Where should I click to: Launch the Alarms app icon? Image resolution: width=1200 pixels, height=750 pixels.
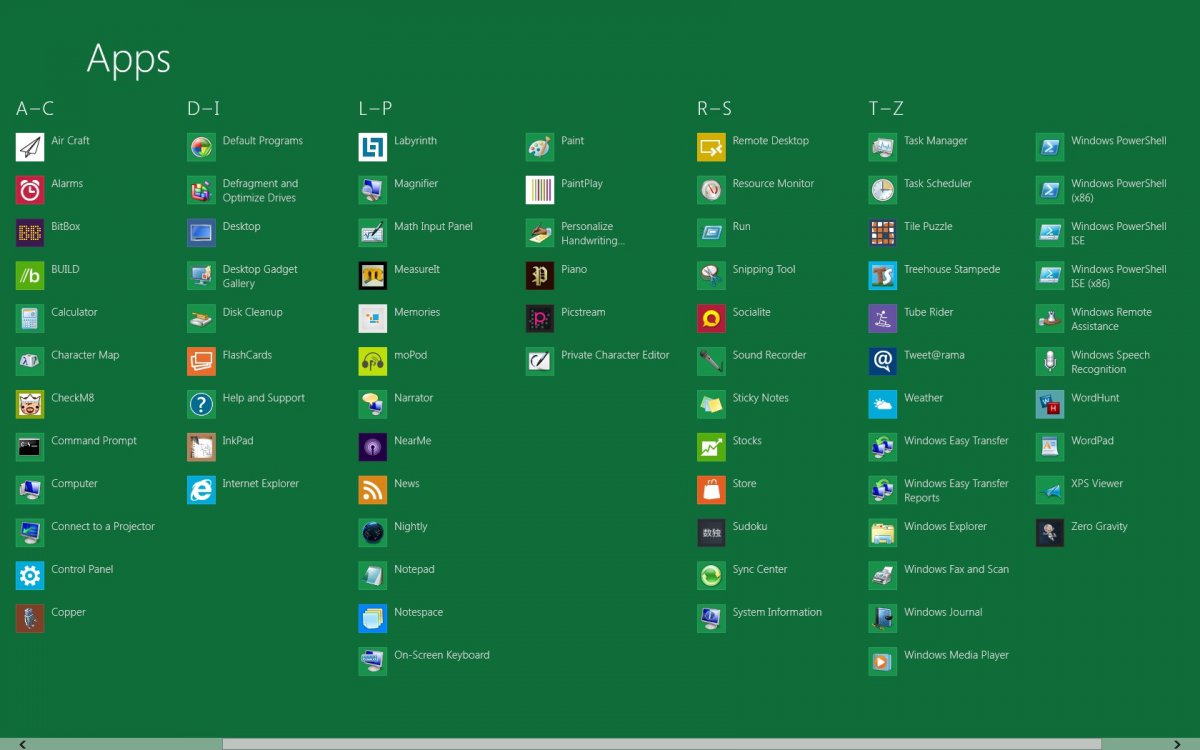point(30,190)
